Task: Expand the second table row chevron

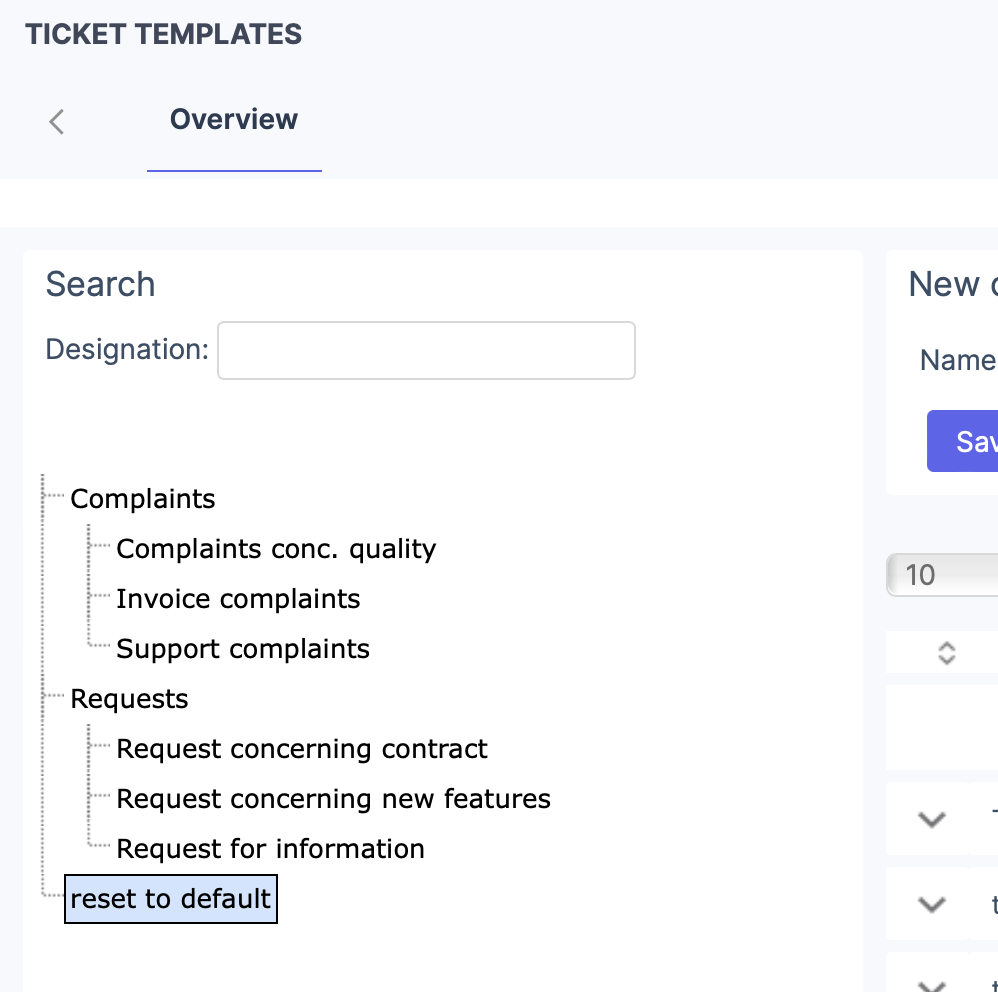Action: (930, 903)
